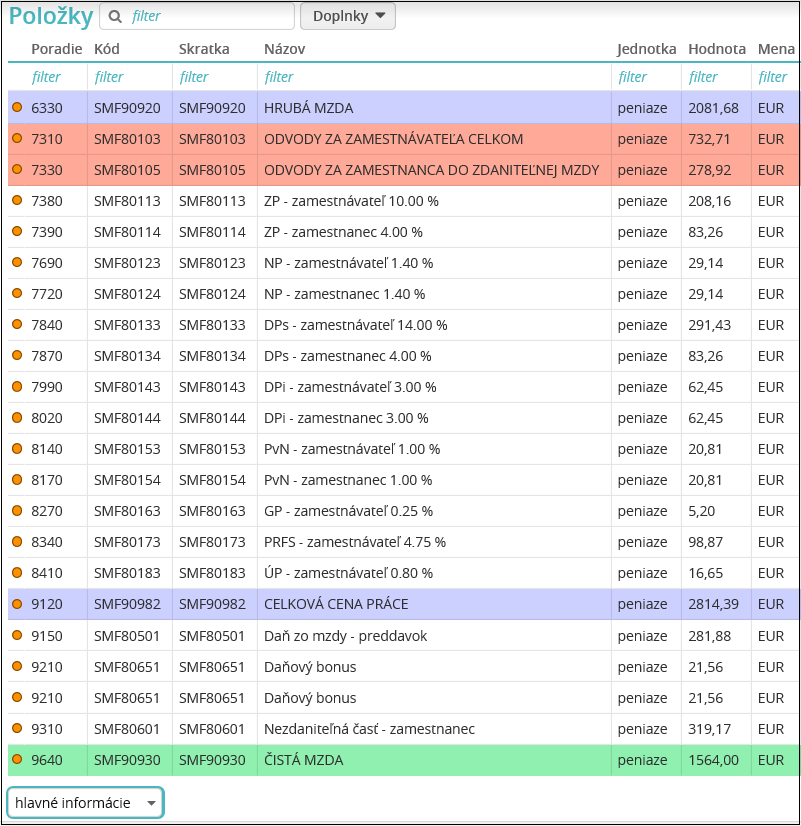
Task: Sort by the Poradie column header
Action: click(x=56, y=49)
